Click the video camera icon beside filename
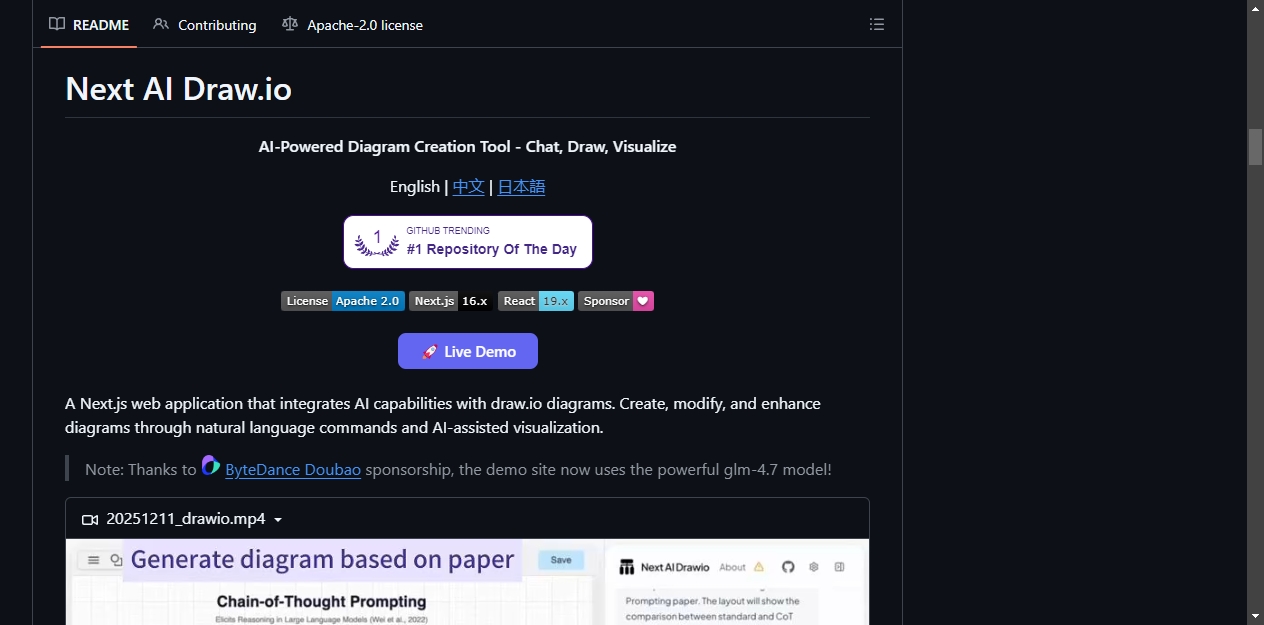 [x=90, y=519]
